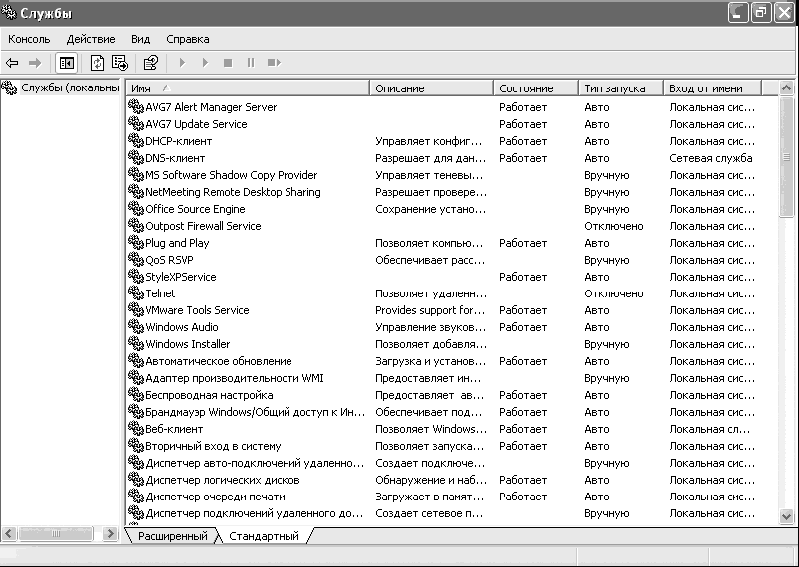Click the gear icon of Веб-клиент

pos(136,428)
